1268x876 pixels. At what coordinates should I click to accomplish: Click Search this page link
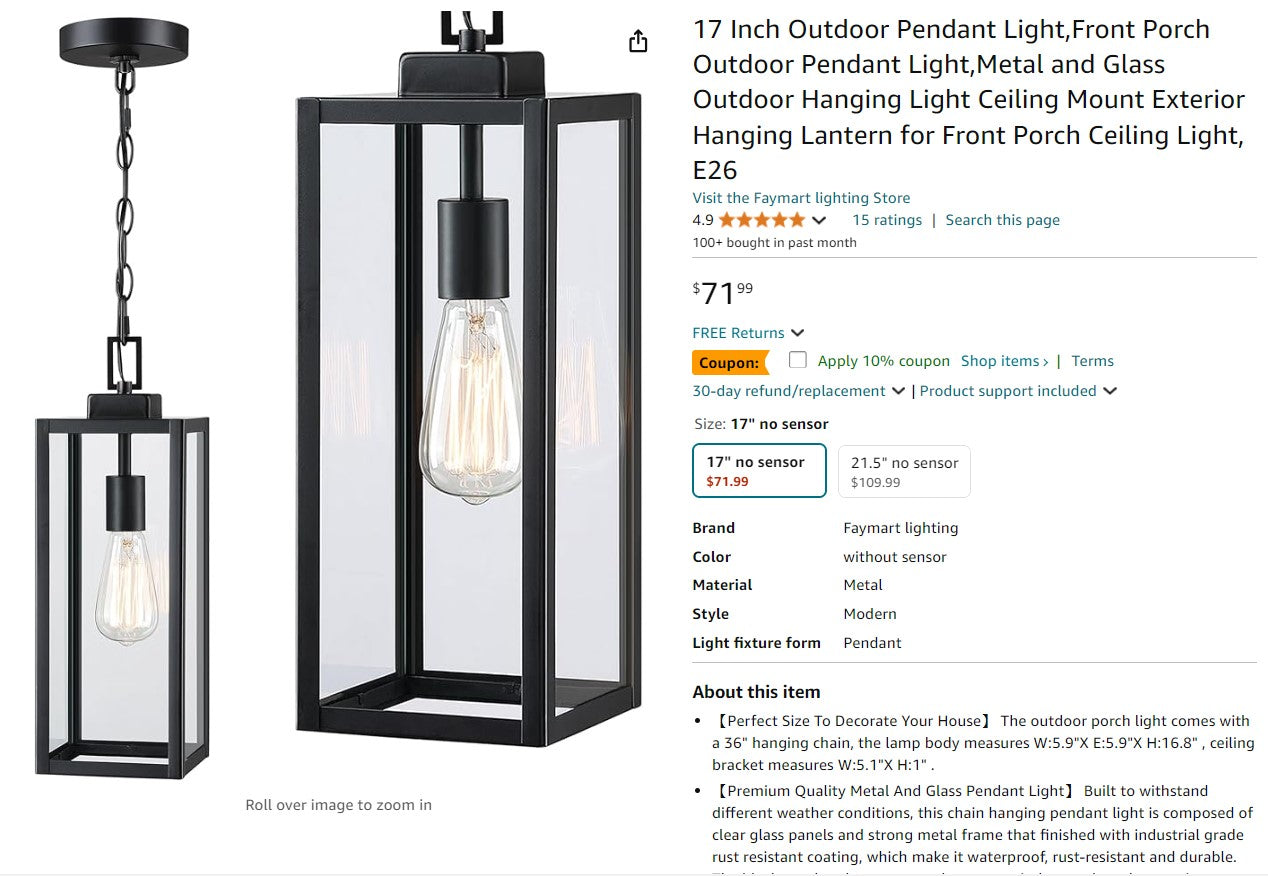point(1002,219)
